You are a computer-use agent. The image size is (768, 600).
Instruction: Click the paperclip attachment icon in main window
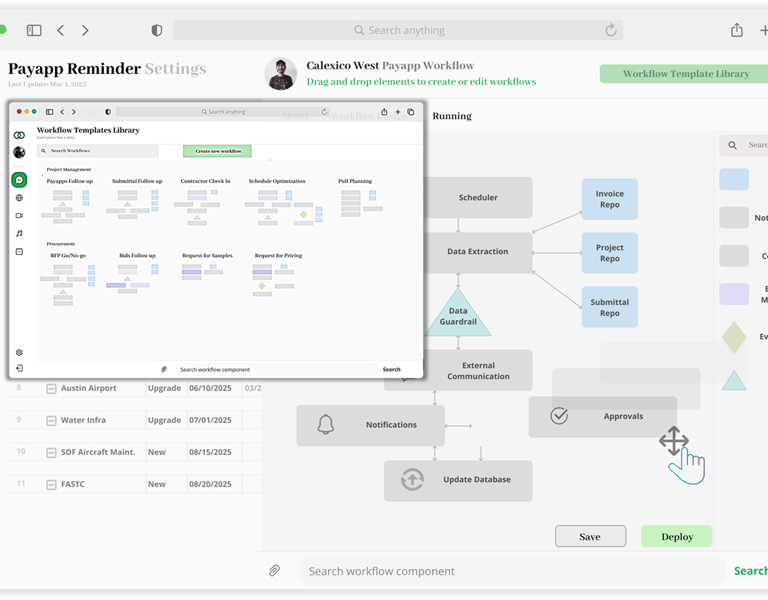[274, 570]
